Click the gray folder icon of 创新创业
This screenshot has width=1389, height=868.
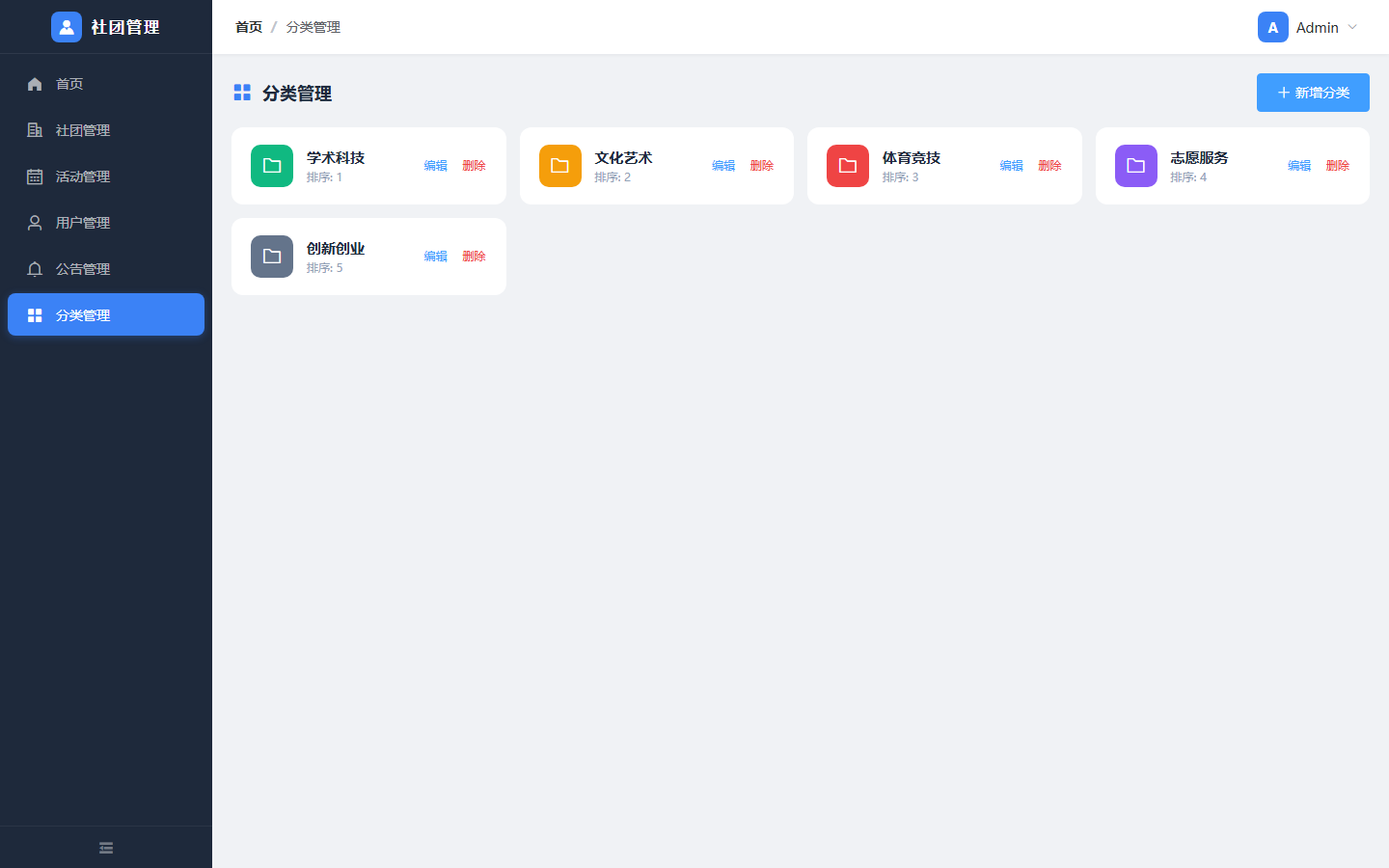pos(272,257)
